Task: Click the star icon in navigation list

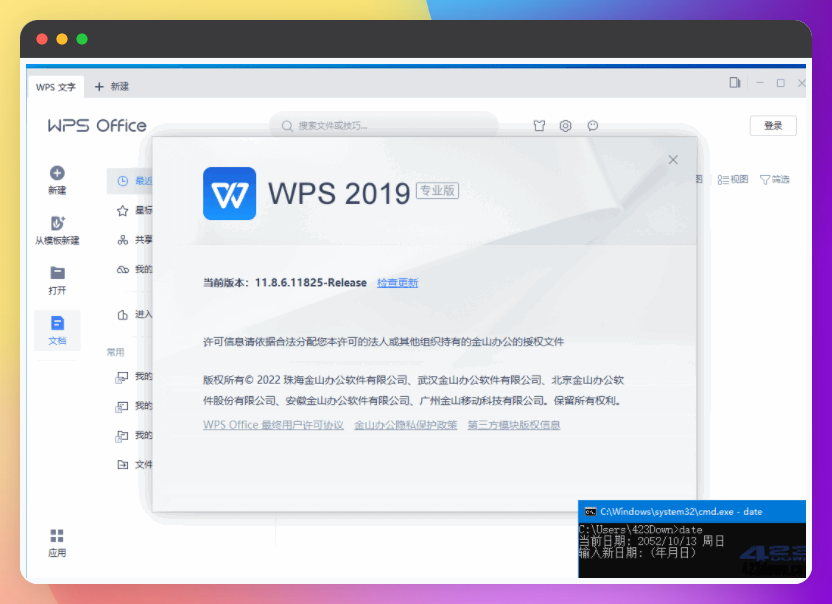Action: click(123, 211)
